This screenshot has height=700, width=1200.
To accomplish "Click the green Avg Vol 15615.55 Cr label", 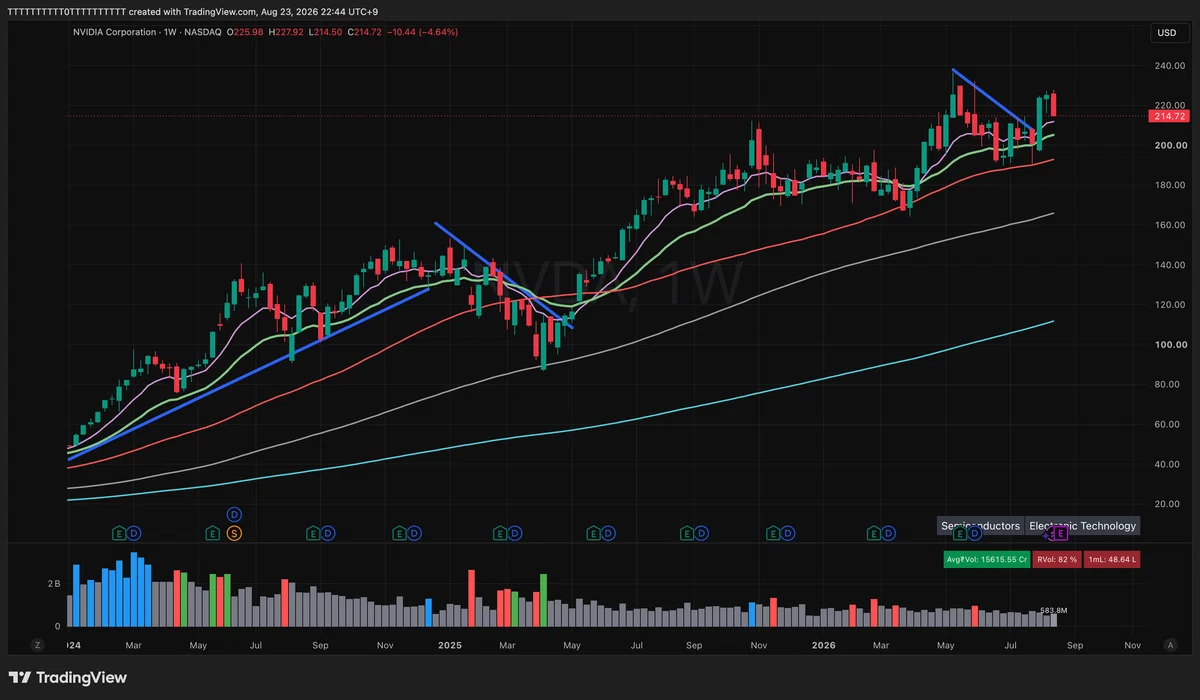I will (x=987, y=559).
